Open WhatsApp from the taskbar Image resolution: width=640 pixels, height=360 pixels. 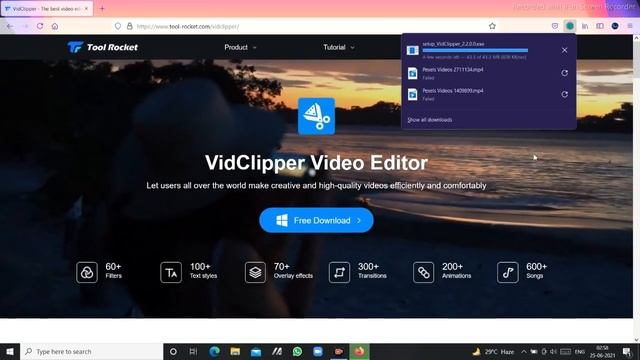(x=297, y=351)
